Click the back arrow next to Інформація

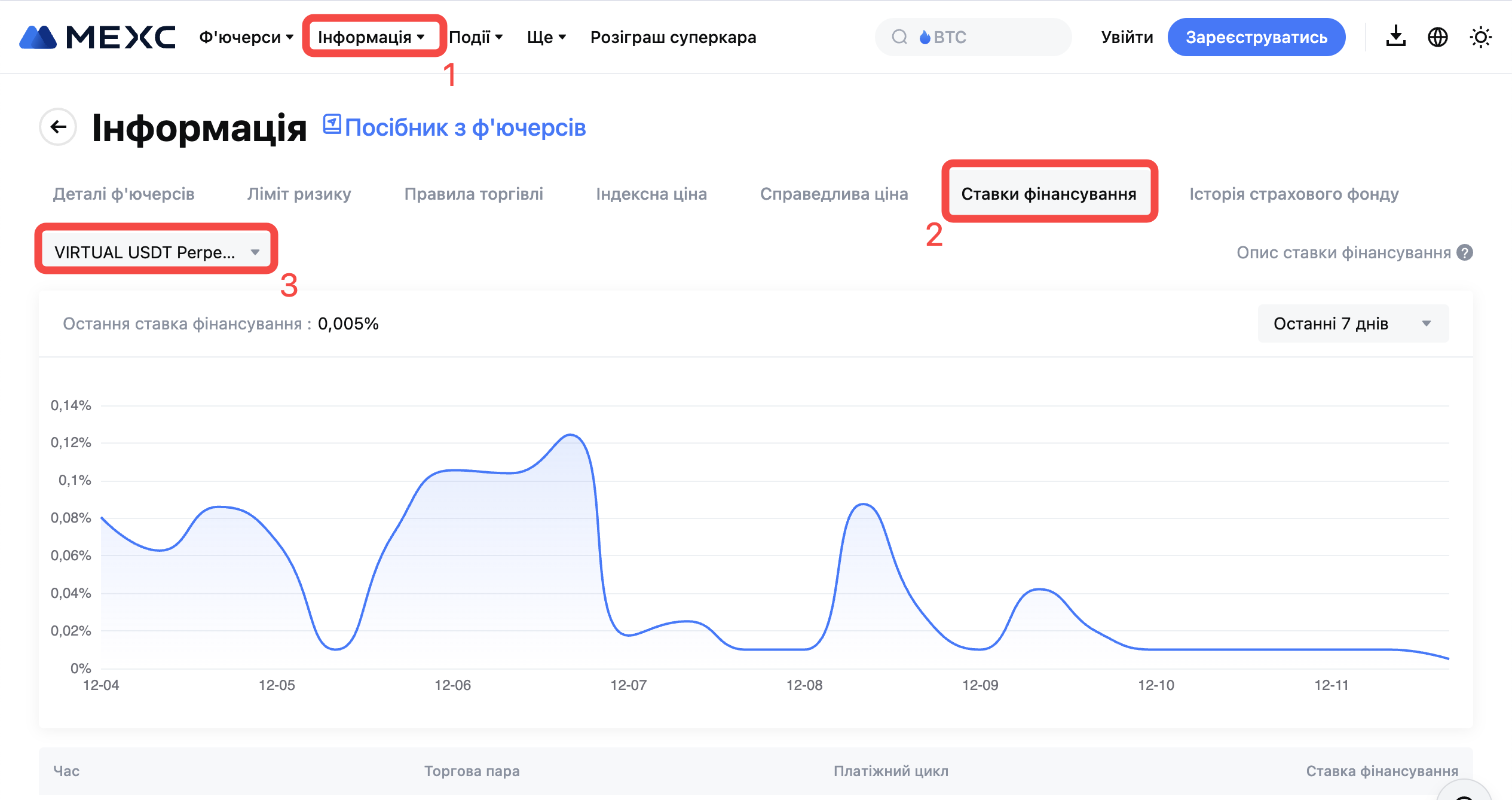[x=58, y=127]
